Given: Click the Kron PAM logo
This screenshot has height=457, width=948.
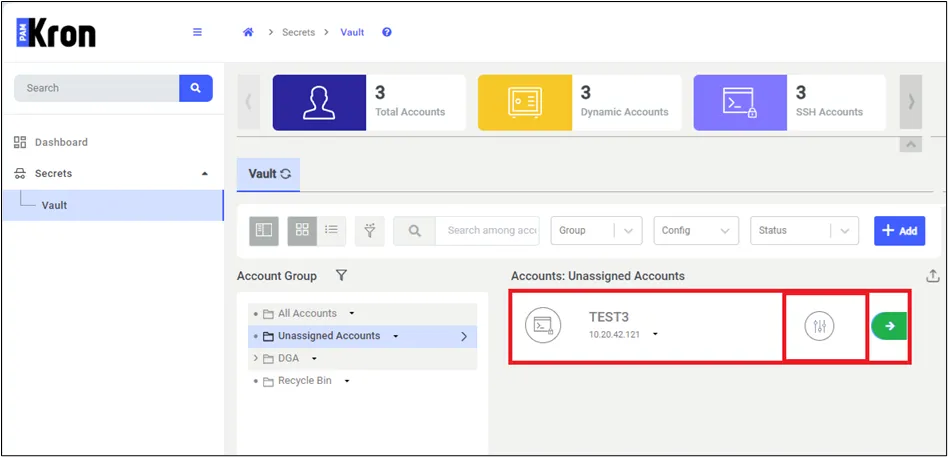Looking at the screenshot, I should pyautogui.click(x=56, y=33).
